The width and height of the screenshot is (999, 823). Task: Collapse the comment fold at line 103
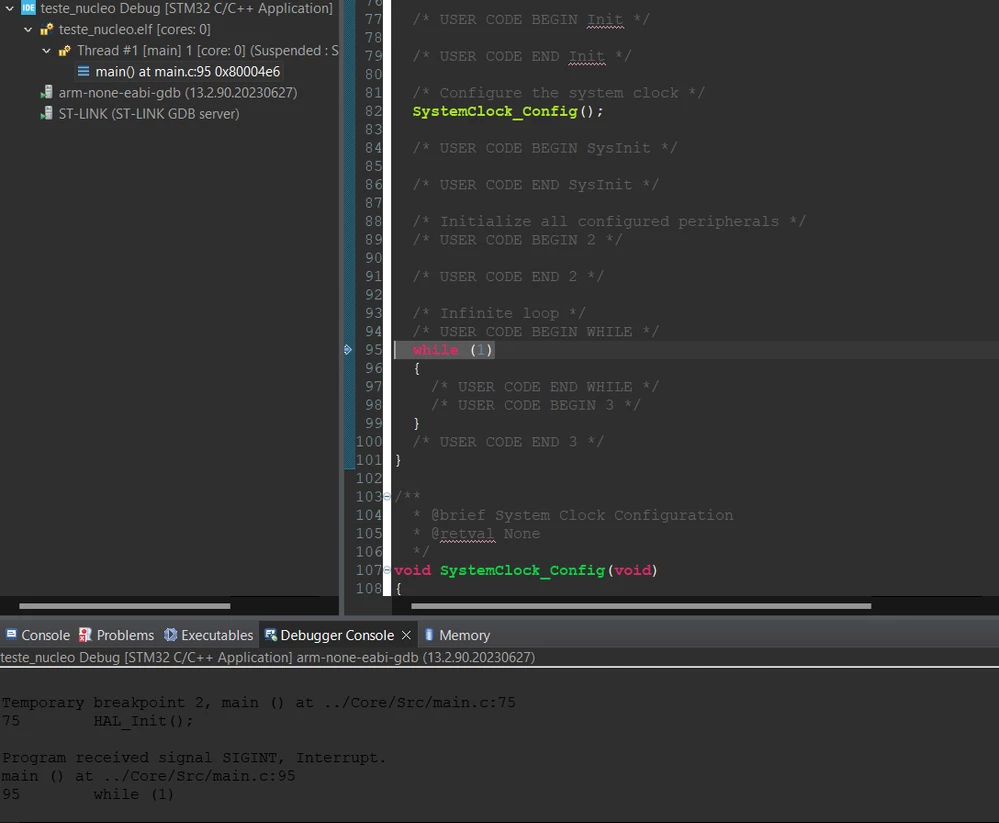pyautogui.click(x=387, y=496)
